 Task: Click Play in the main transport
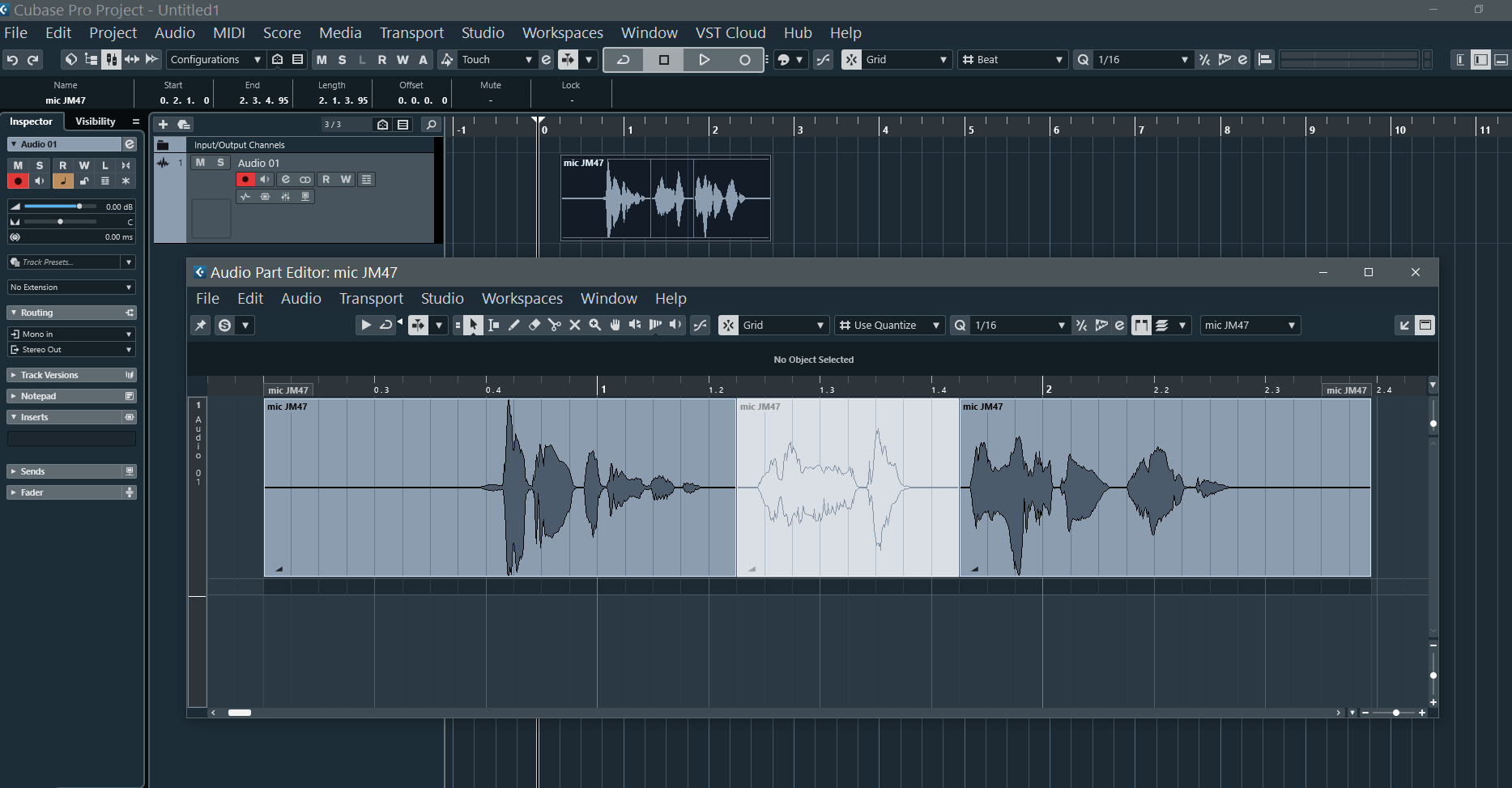(704, 60)
